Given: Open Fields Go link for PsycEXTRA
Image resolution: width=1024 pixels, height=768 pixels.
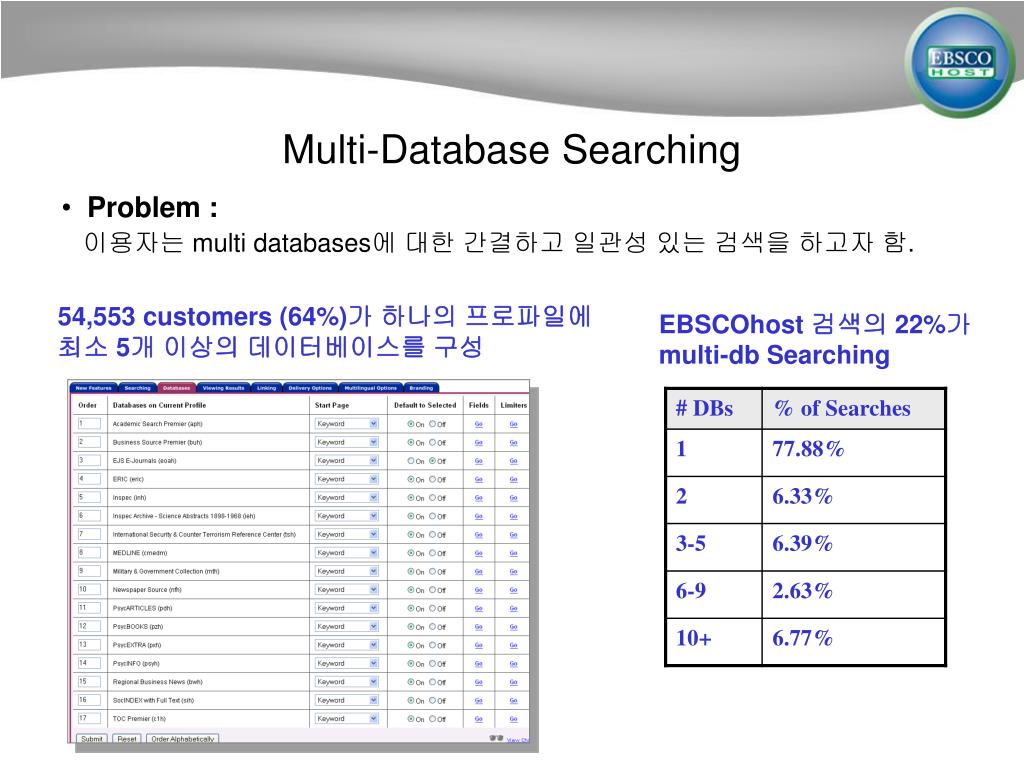Looking at the screenshot, I should point(479,645).
